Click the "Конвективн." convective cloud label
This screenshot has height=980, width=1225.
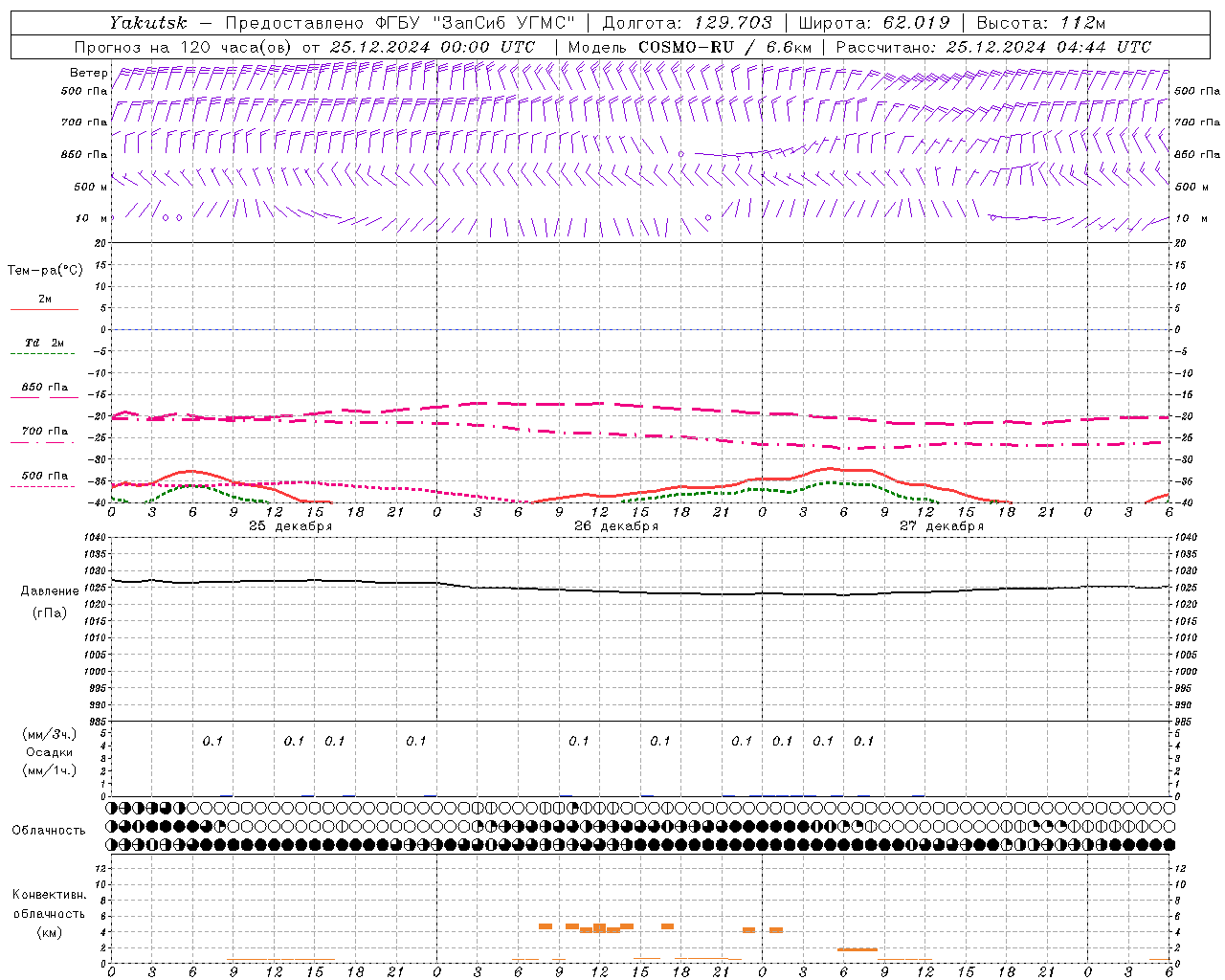[x=49, y=895]
